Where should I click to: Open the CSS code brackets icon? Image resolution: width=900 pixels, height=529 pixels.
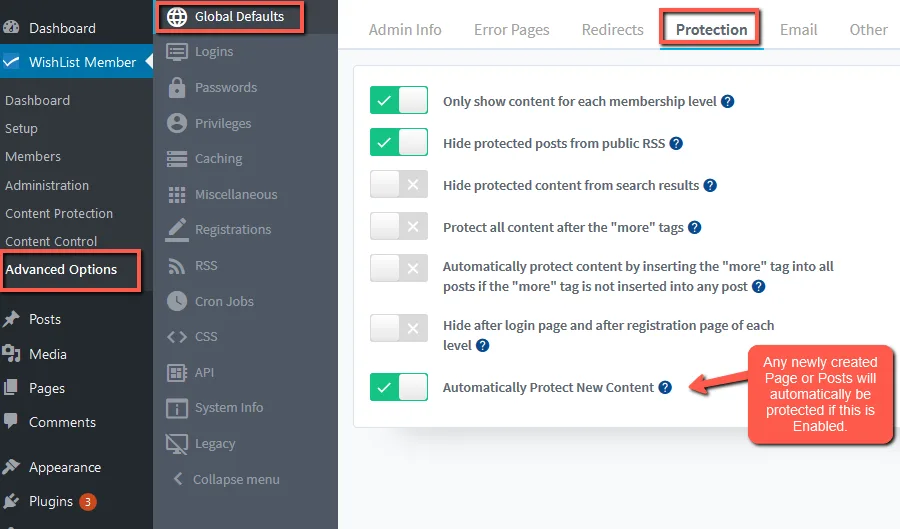click(x=177, y=336)
